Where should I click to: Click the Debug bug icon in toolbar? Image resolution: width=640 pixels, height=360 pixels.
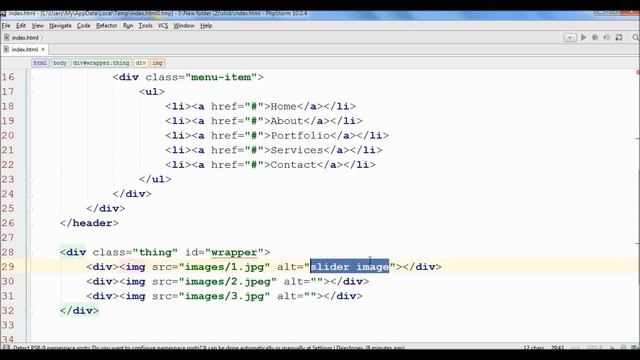coord(595,37)
